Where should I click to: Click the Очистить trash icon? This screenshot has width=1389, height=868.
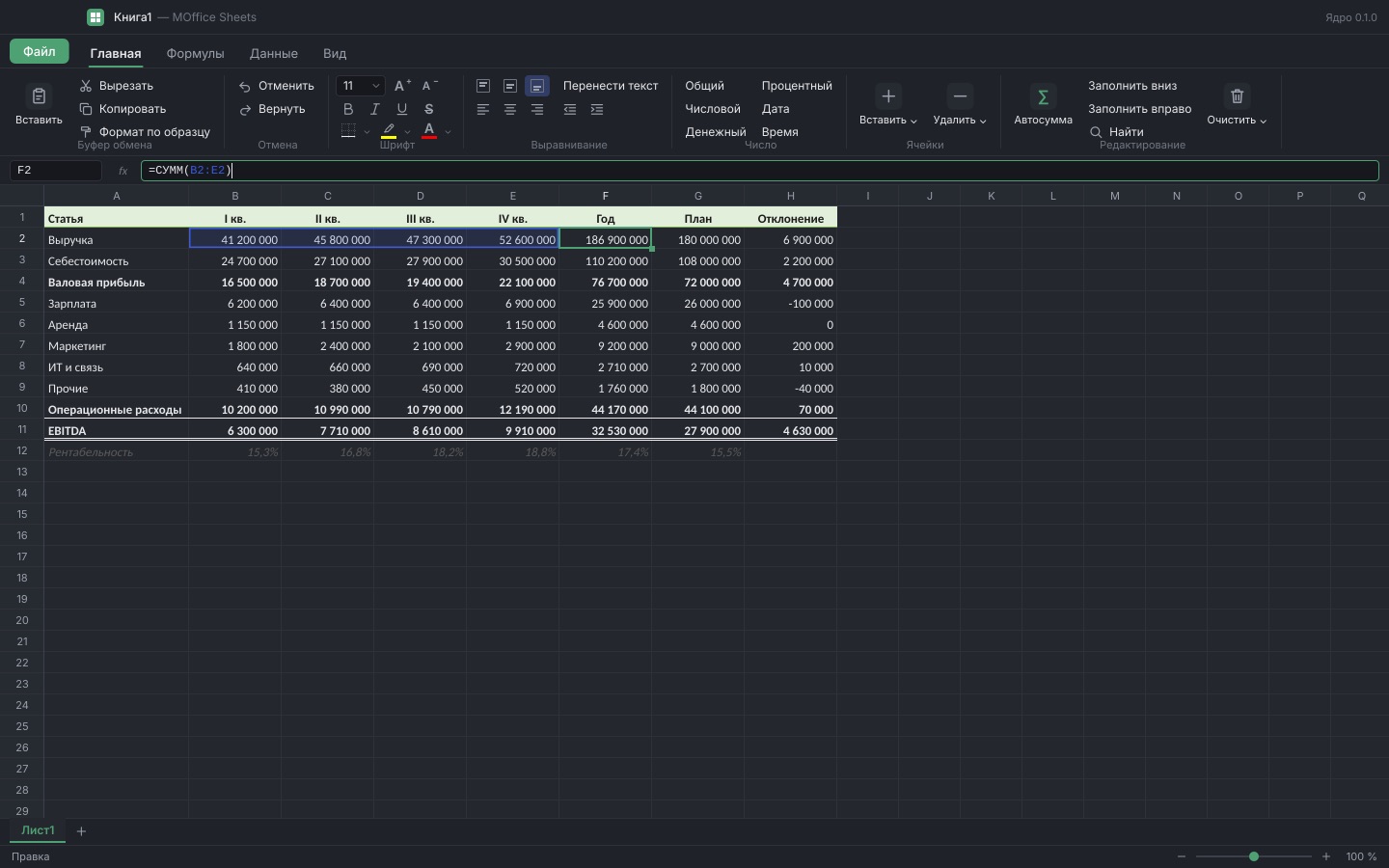pos(1237,96)
